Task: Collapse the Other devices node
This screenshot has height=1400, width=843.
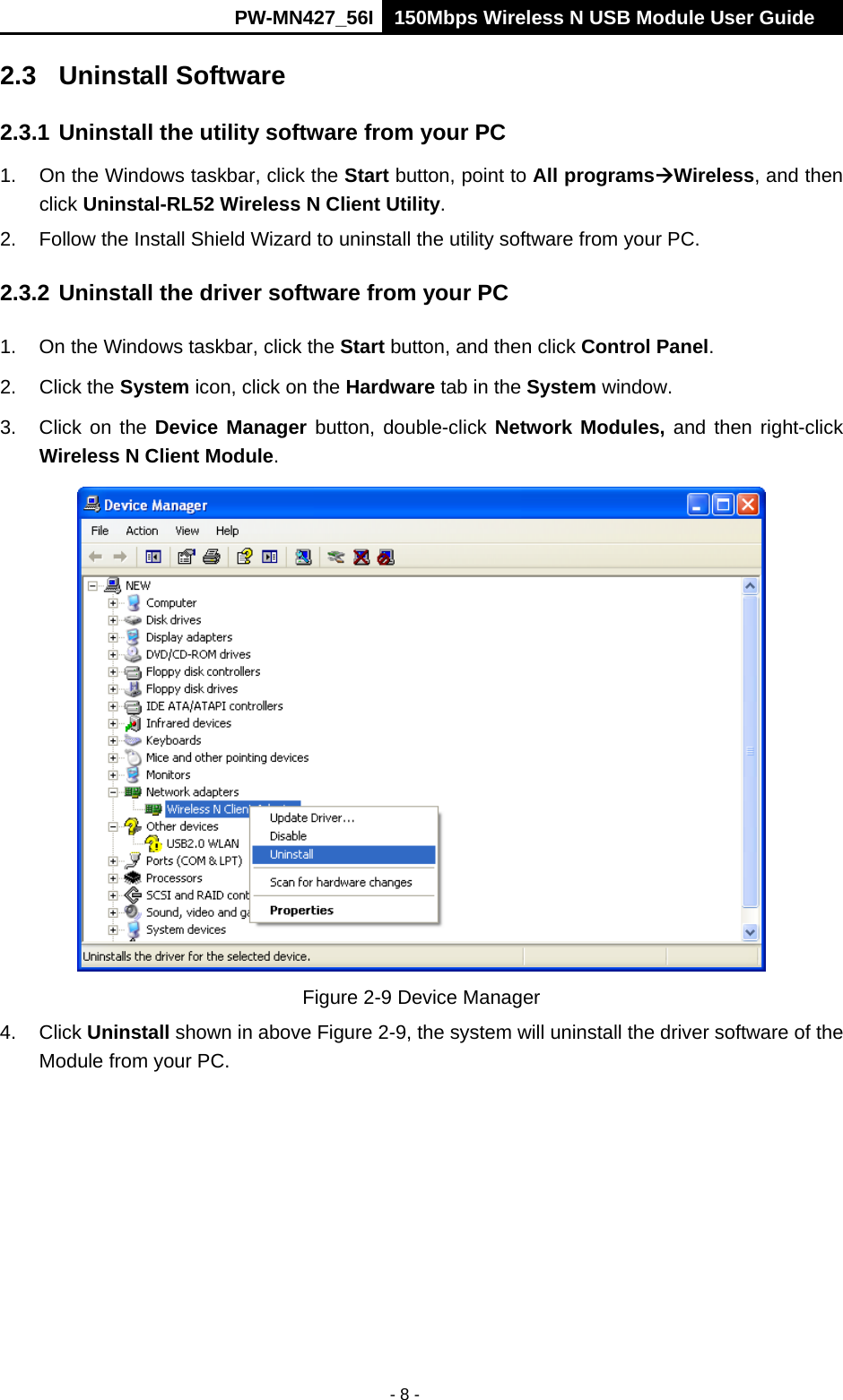Action: 113,826
